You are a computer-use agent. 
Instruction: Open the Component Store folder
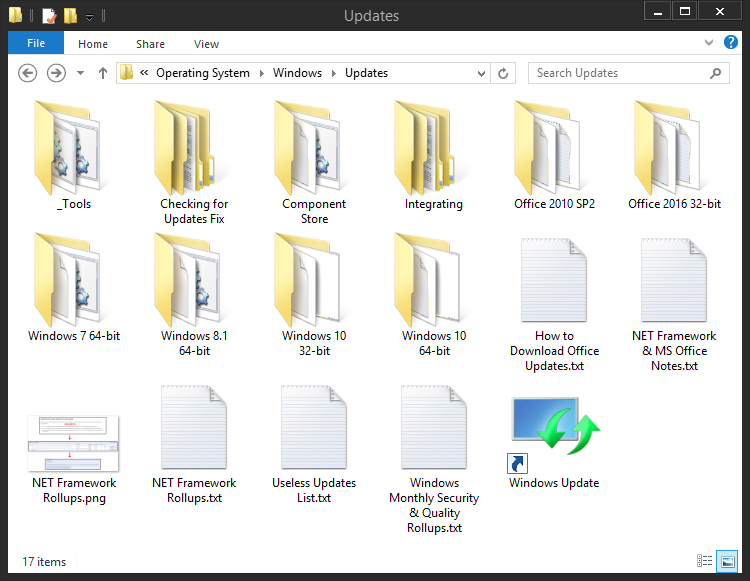tap(314, 163)
